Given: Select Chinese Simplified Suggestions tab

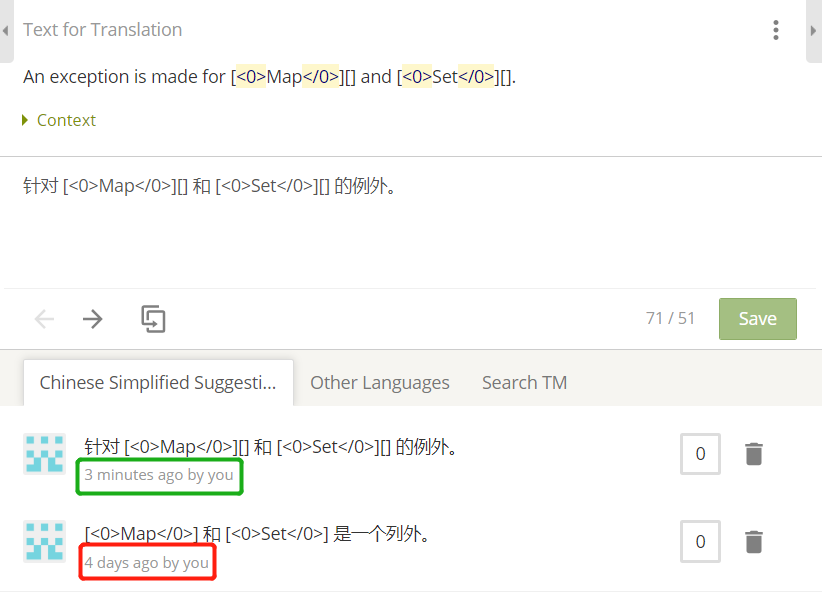Looking at the screenshot, I should [x=158, y=383].
